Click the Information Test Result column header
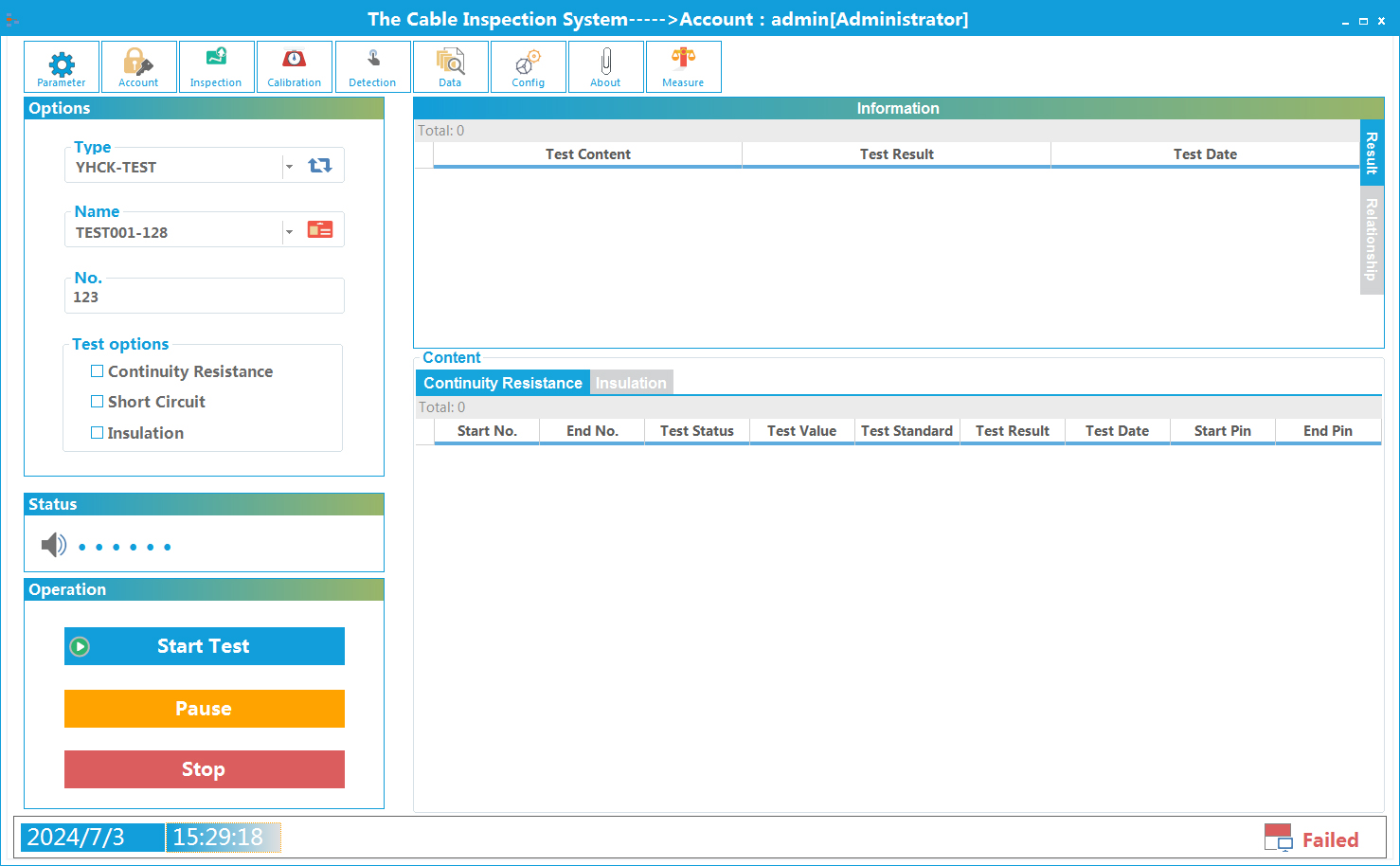This screenshot has height=866, width=1400. 896,154
